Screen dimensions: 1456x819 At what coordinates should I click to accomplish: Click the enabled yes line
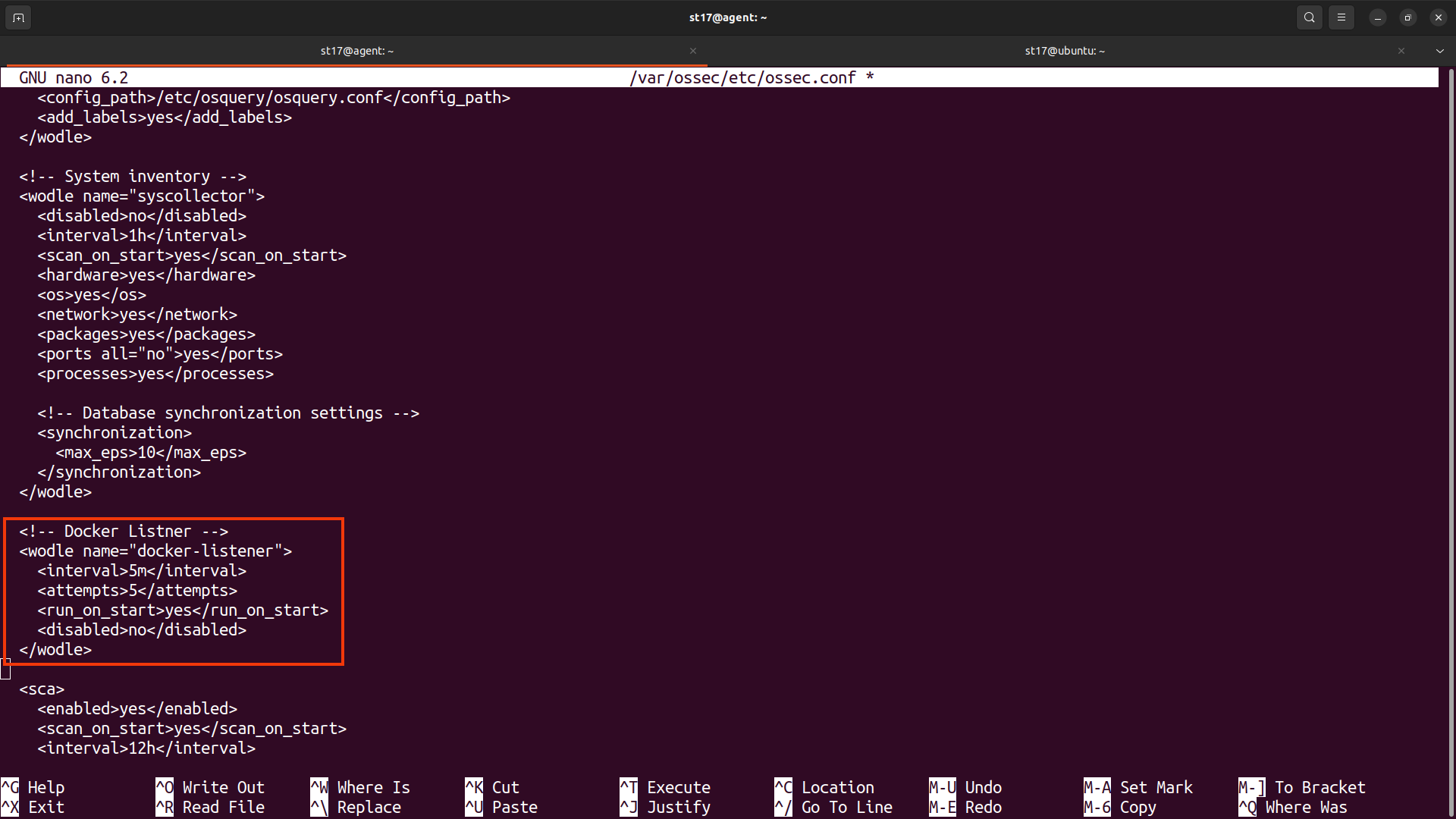pyautogui.click(x=137, y=709)
